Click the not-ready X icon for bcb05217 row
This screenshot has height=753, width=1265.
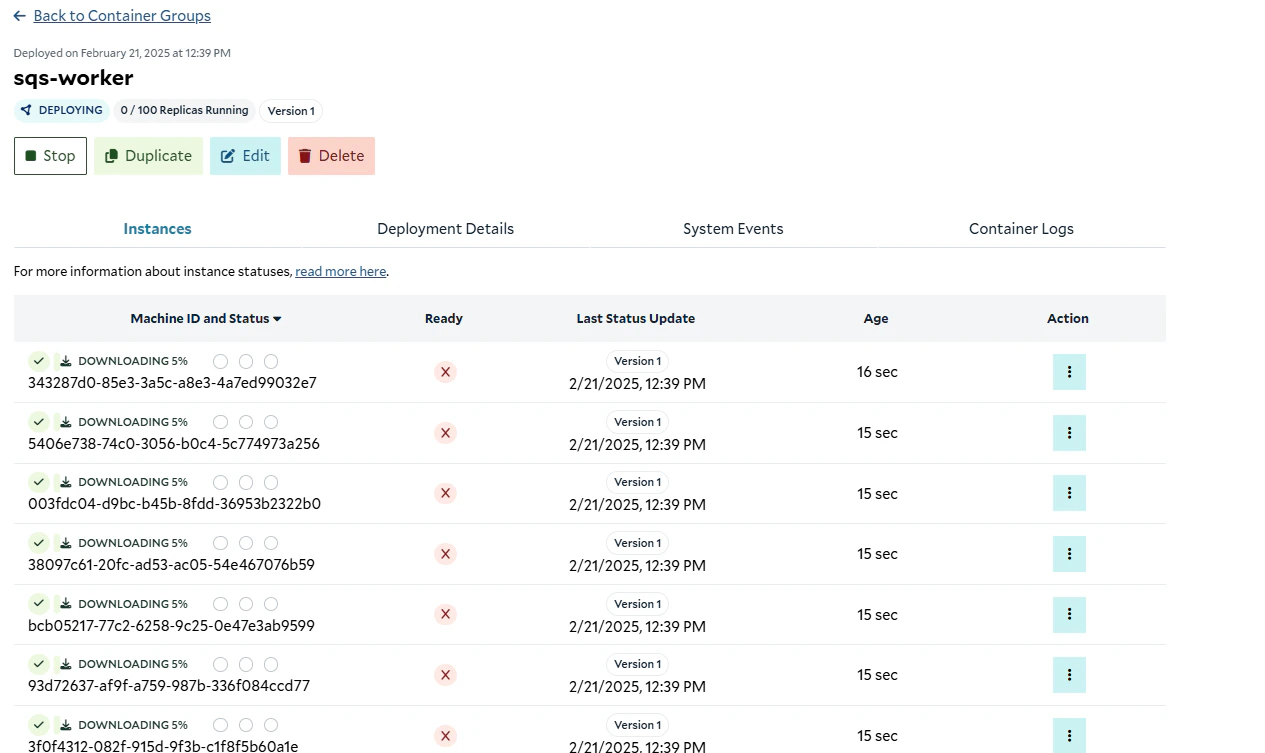pos(445,615)
